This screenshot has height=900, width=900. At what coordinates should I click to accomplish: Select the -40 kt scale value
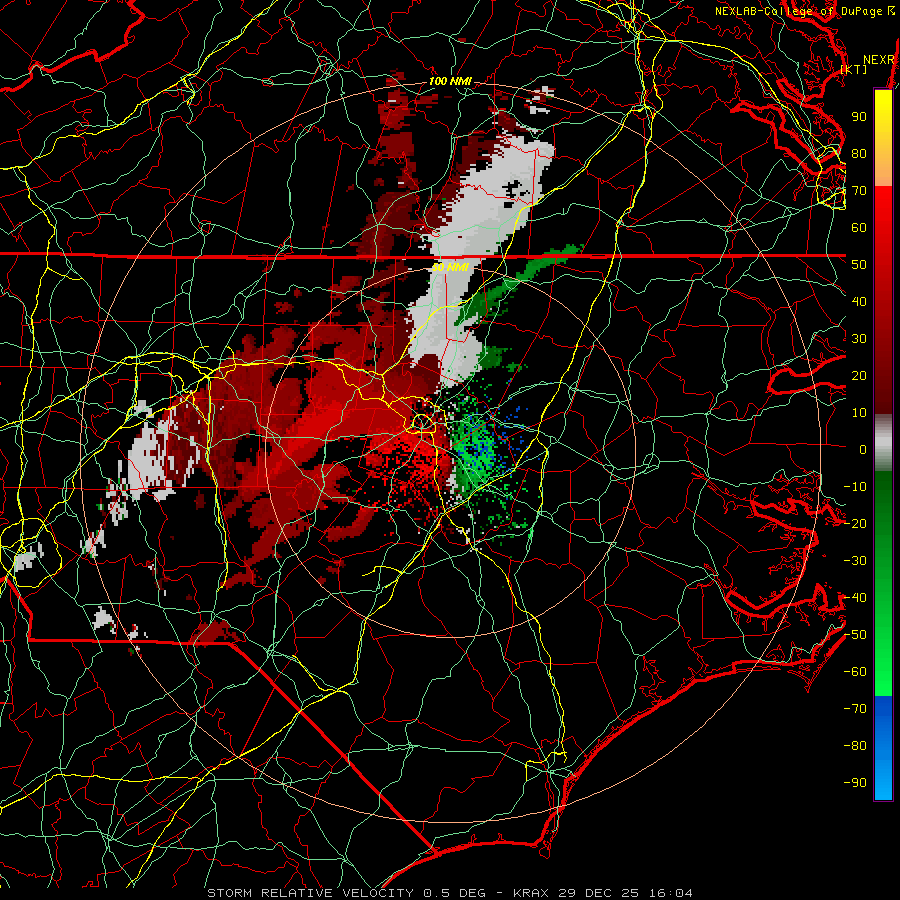(855, 598)
